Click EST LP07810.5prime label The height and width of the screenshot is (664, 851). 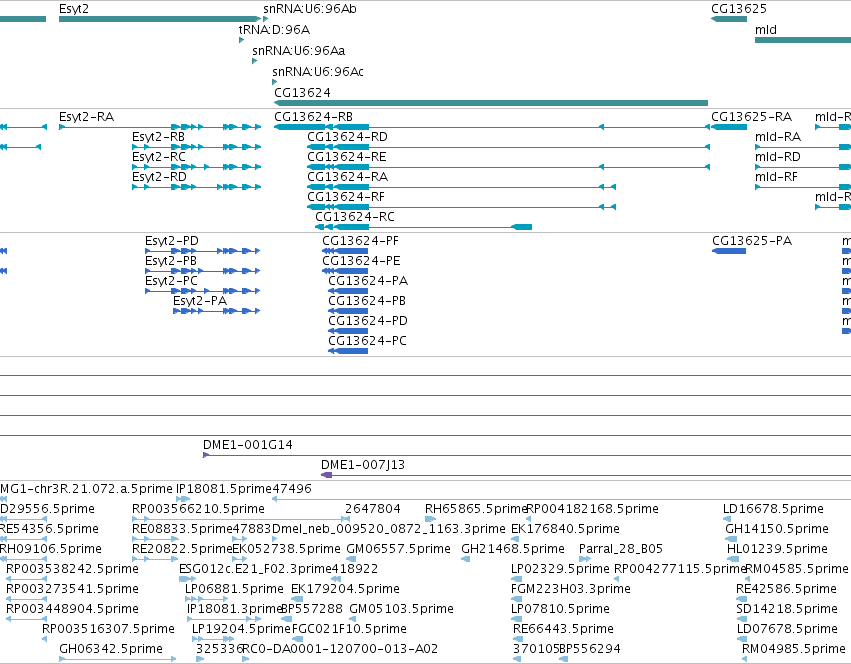click(560, 609)
